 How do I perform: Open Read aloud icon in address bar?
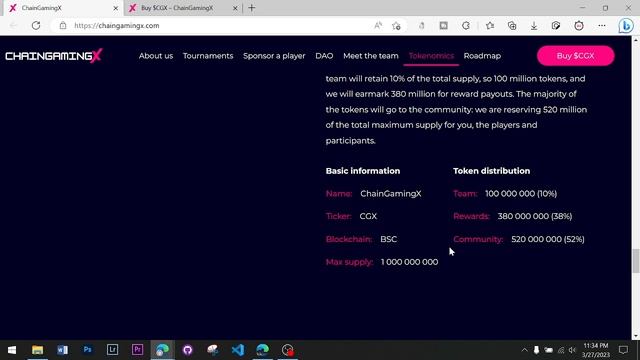(x=378, y=25)
